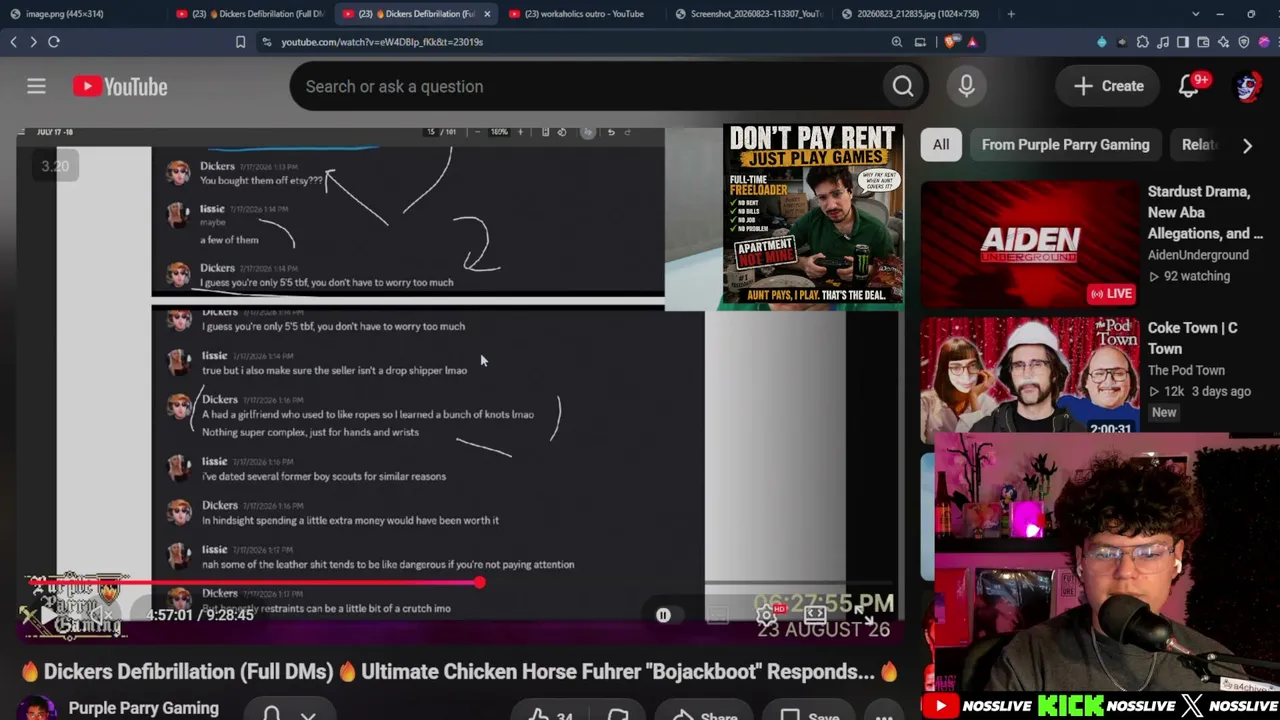
Task: Open video settings gear with HD badge
Action: (x=768, y=614)
